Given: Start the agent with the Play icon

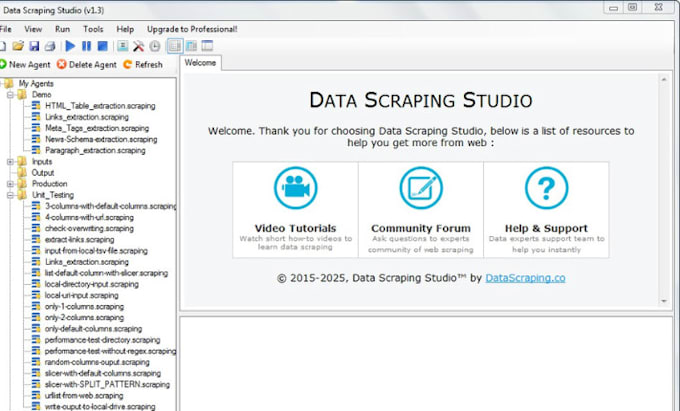Looking at the screenshot, I should [x=70, y=46].
